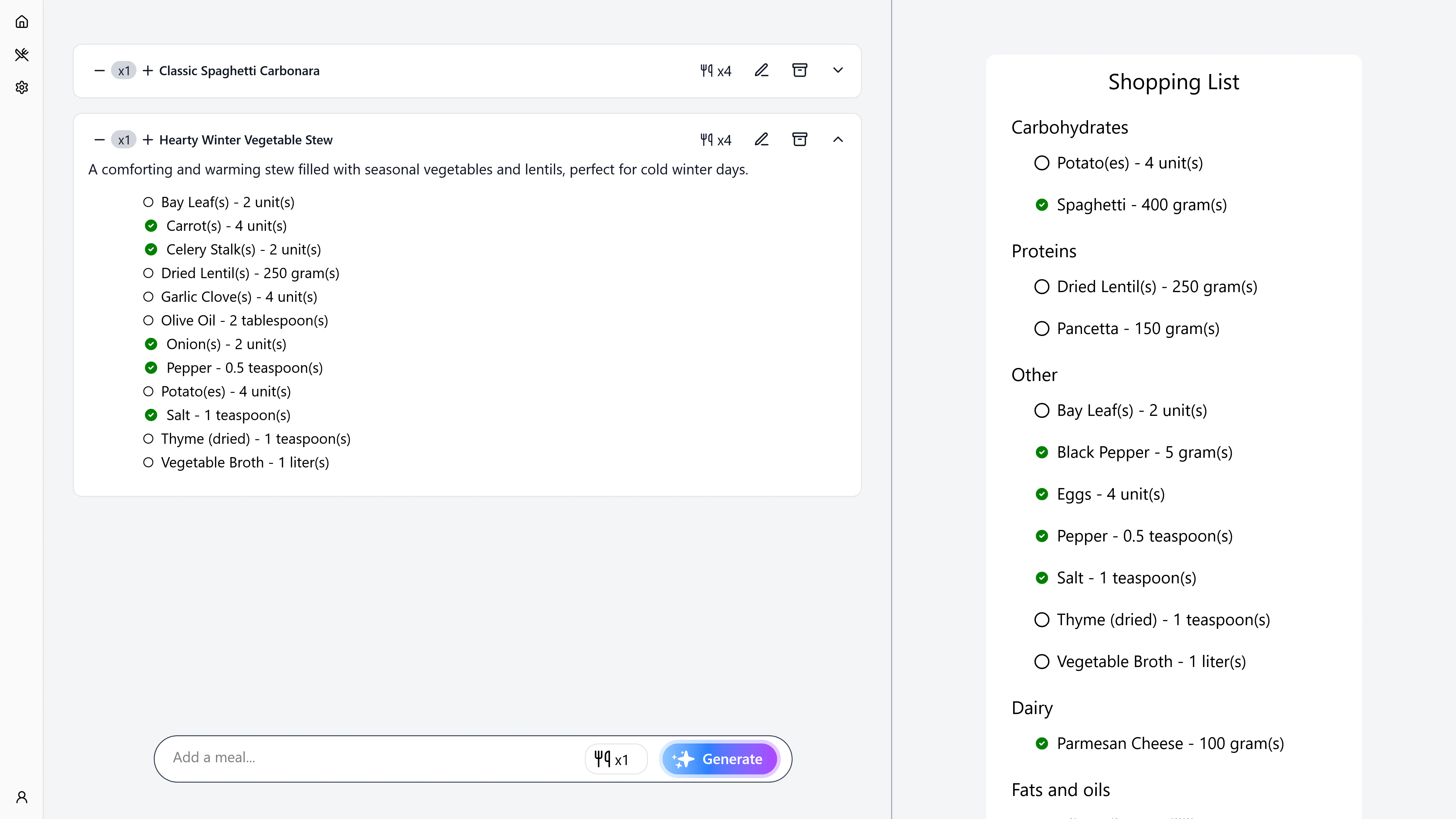1456x819 pixels.
Task: Change servings x4 for Classic Spaghetti Carbonara
Action: (716, 71)
